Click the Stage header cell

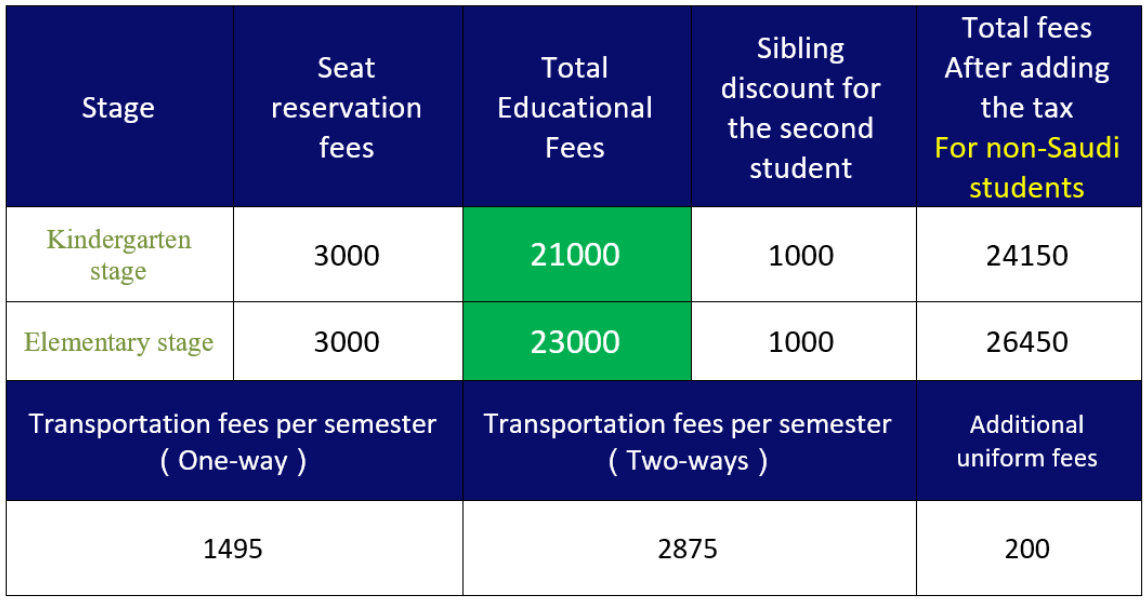(119, 107)
